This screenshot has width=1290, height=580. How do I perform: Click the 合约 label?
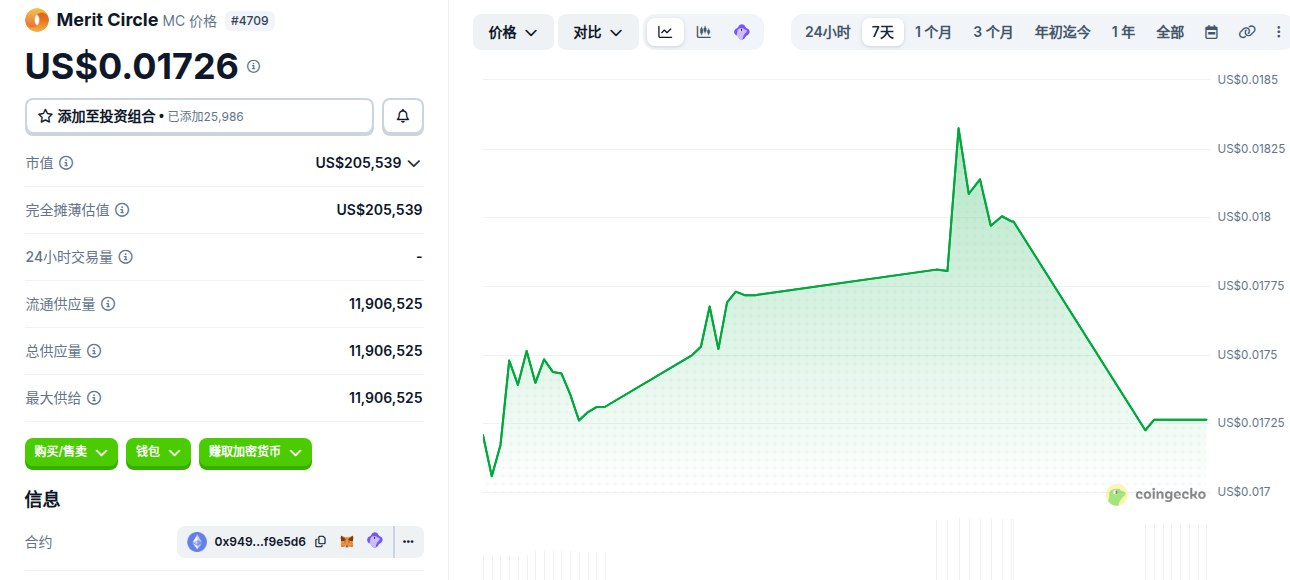[39, 542]
